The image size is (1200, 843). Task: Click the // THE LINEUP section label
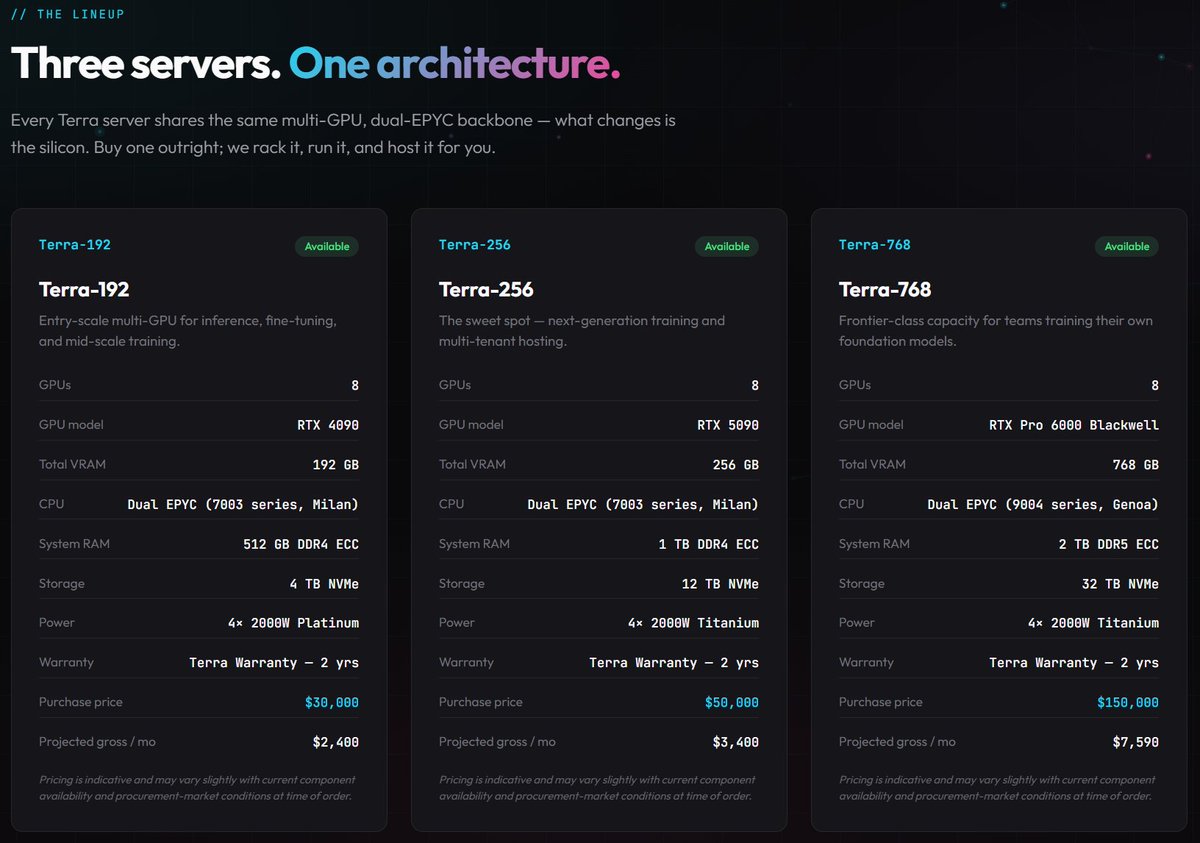pyautogui.click(x=68, y=15)
